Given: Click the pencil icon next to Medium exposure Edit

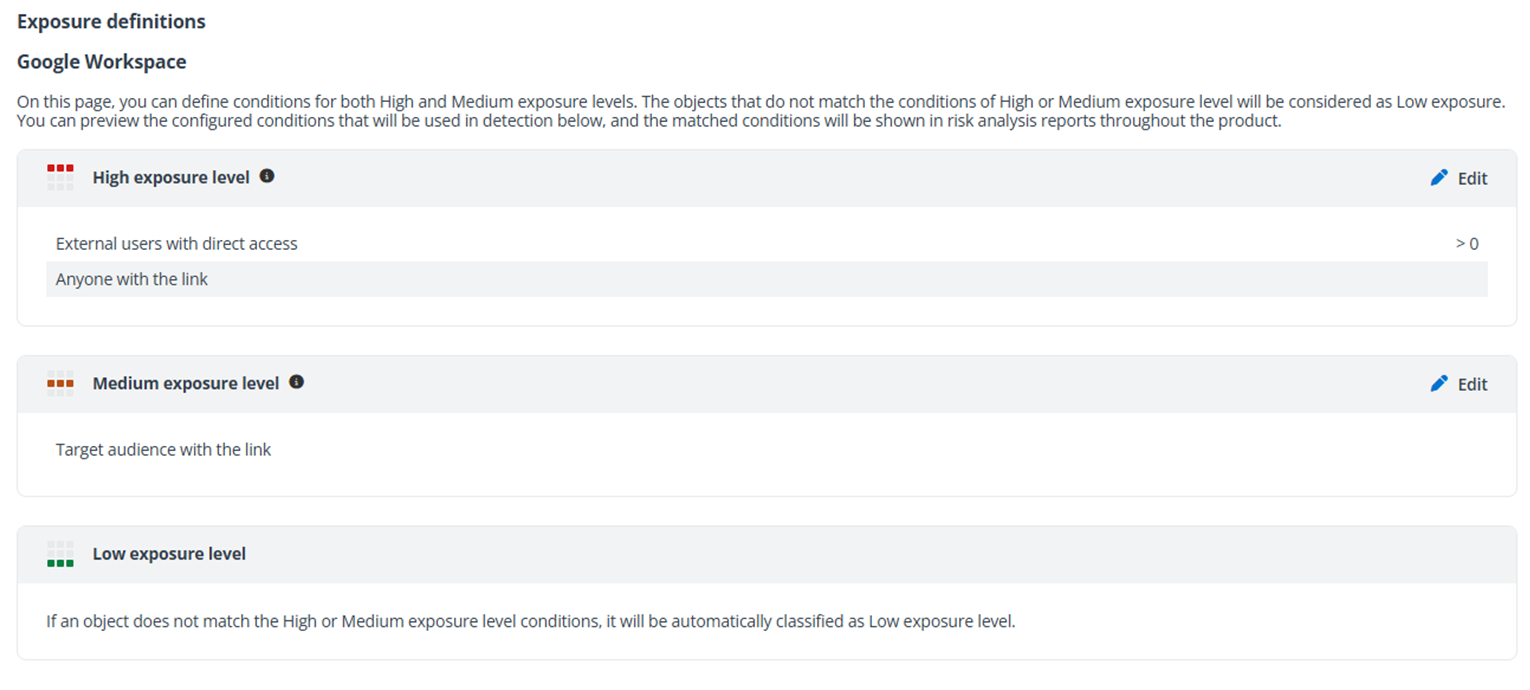Looking at the screenshot, I should pyautogui.click(x=1438, y=383).
